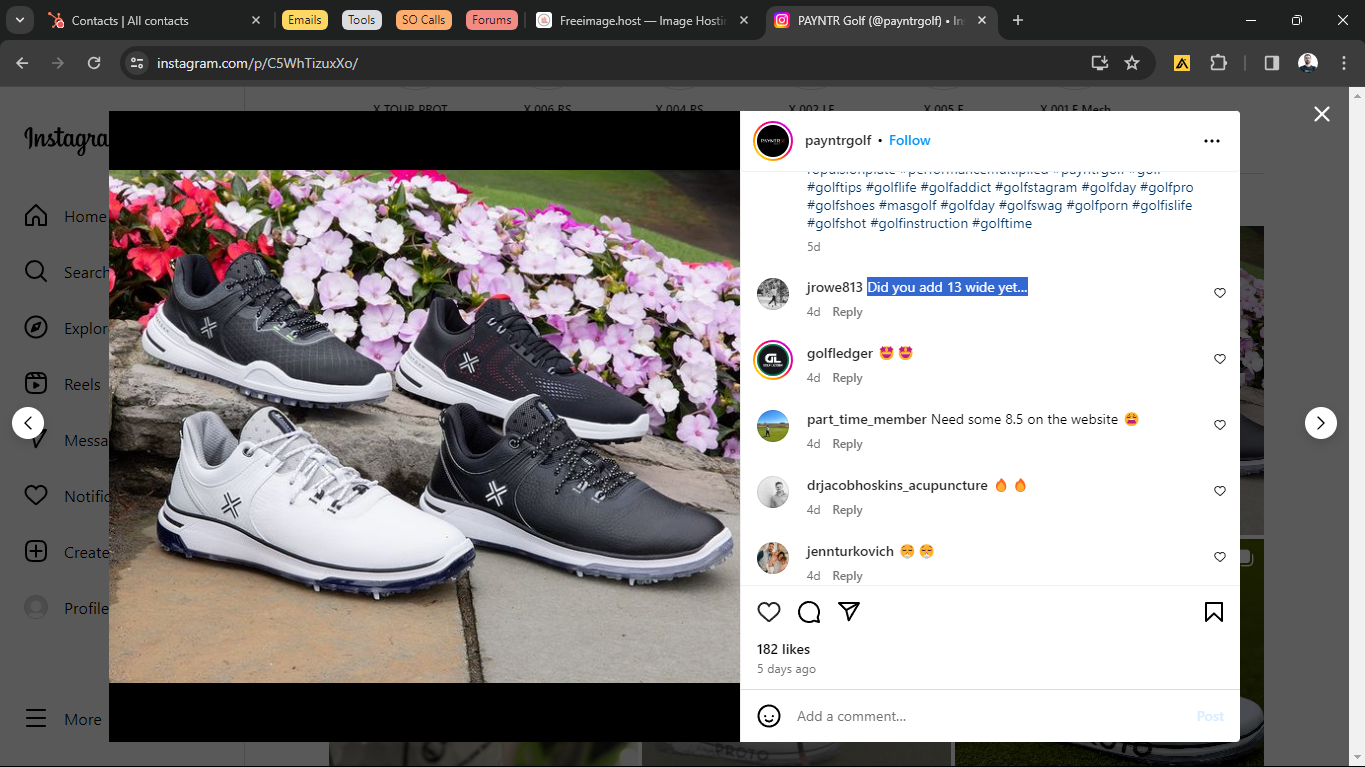
Task: Open the post's three-dot options menu
Action: 1212,141
